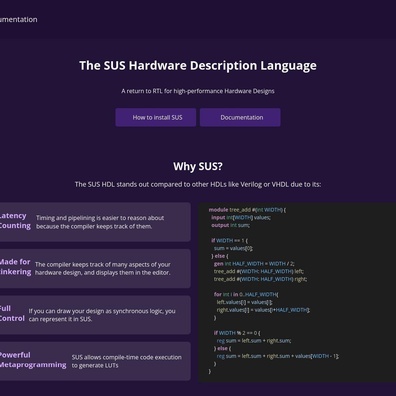Click the code line 'right.values[i] = values[i+HALF_WIDTH];'

(263, 310)
